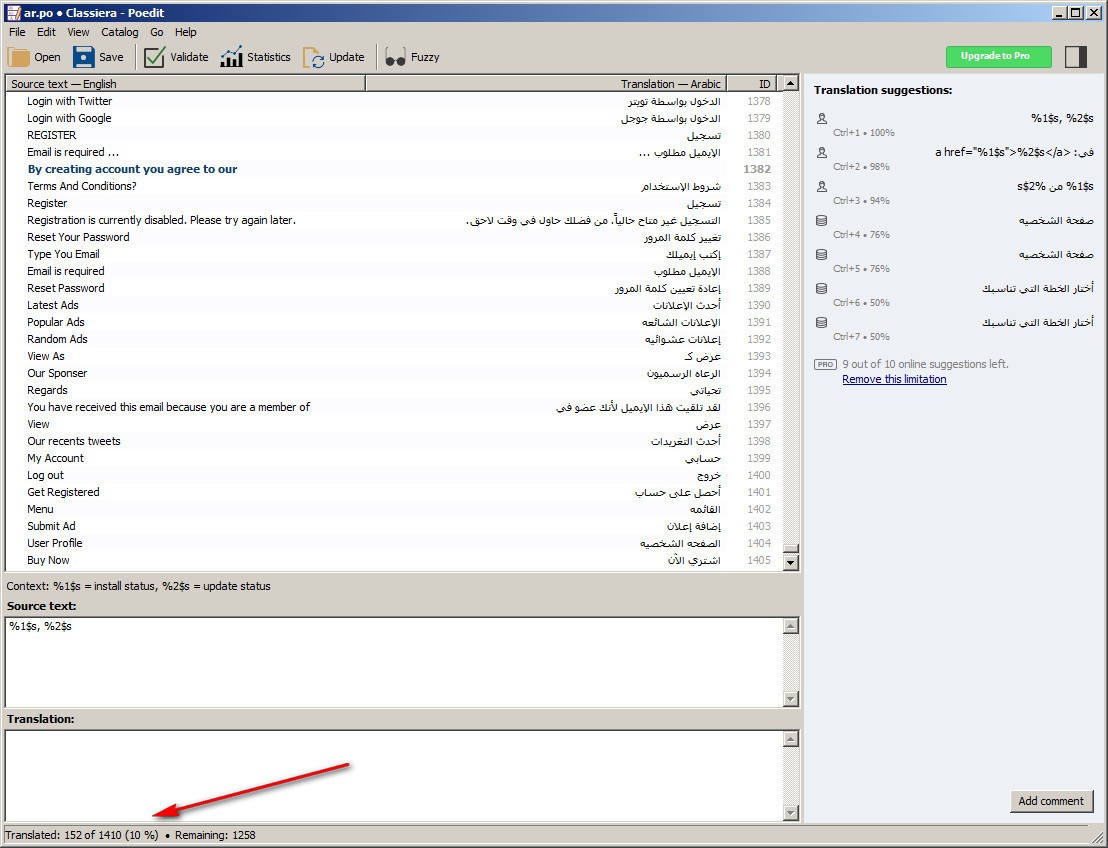Apply the '%1$s, %2$s' 100% suggestion

(x=954, y=124)
